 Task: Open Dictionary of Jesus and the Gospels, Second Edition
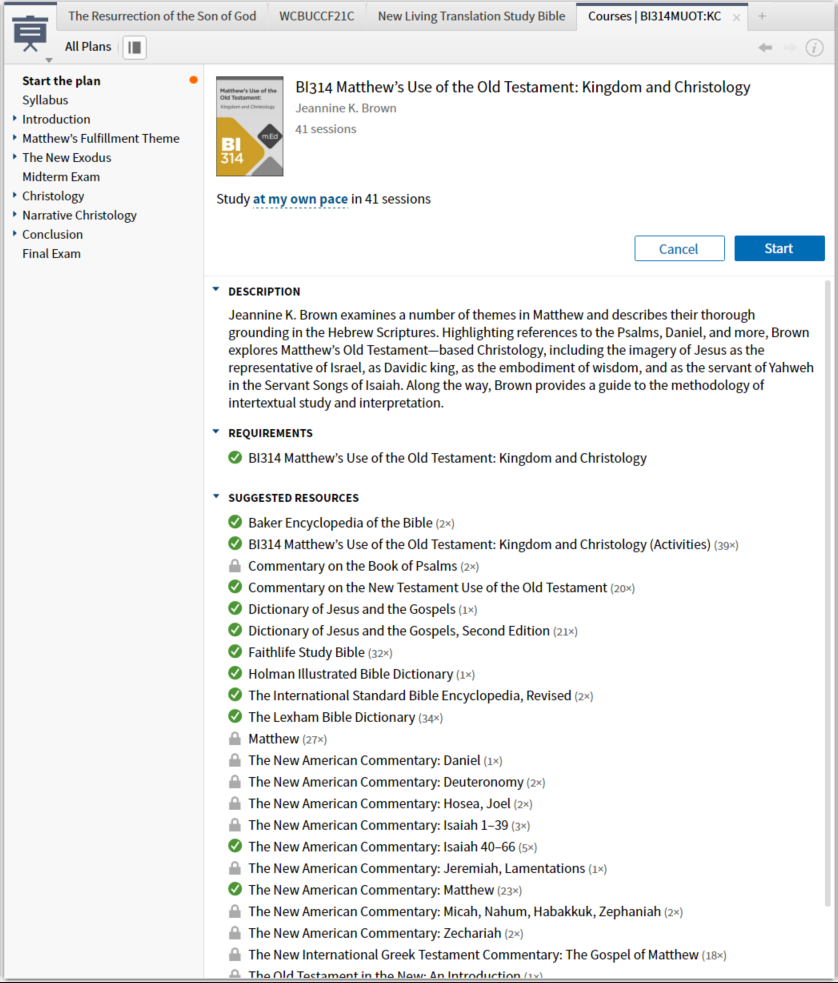click(x=399, y=631)
